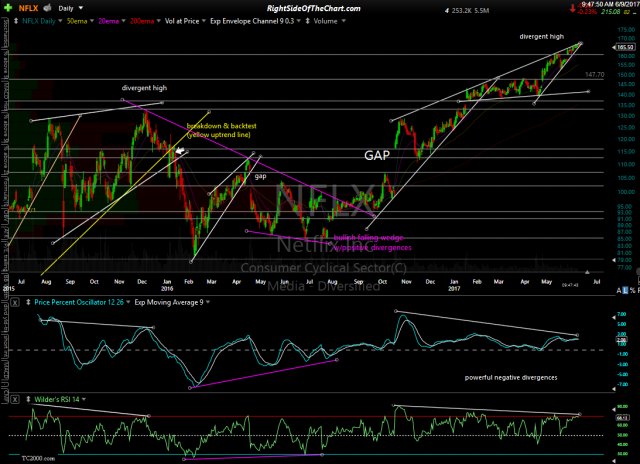640x464 pixels.
Task: Click the RightSideOfTheChart.com link
Action: [313, 8]
